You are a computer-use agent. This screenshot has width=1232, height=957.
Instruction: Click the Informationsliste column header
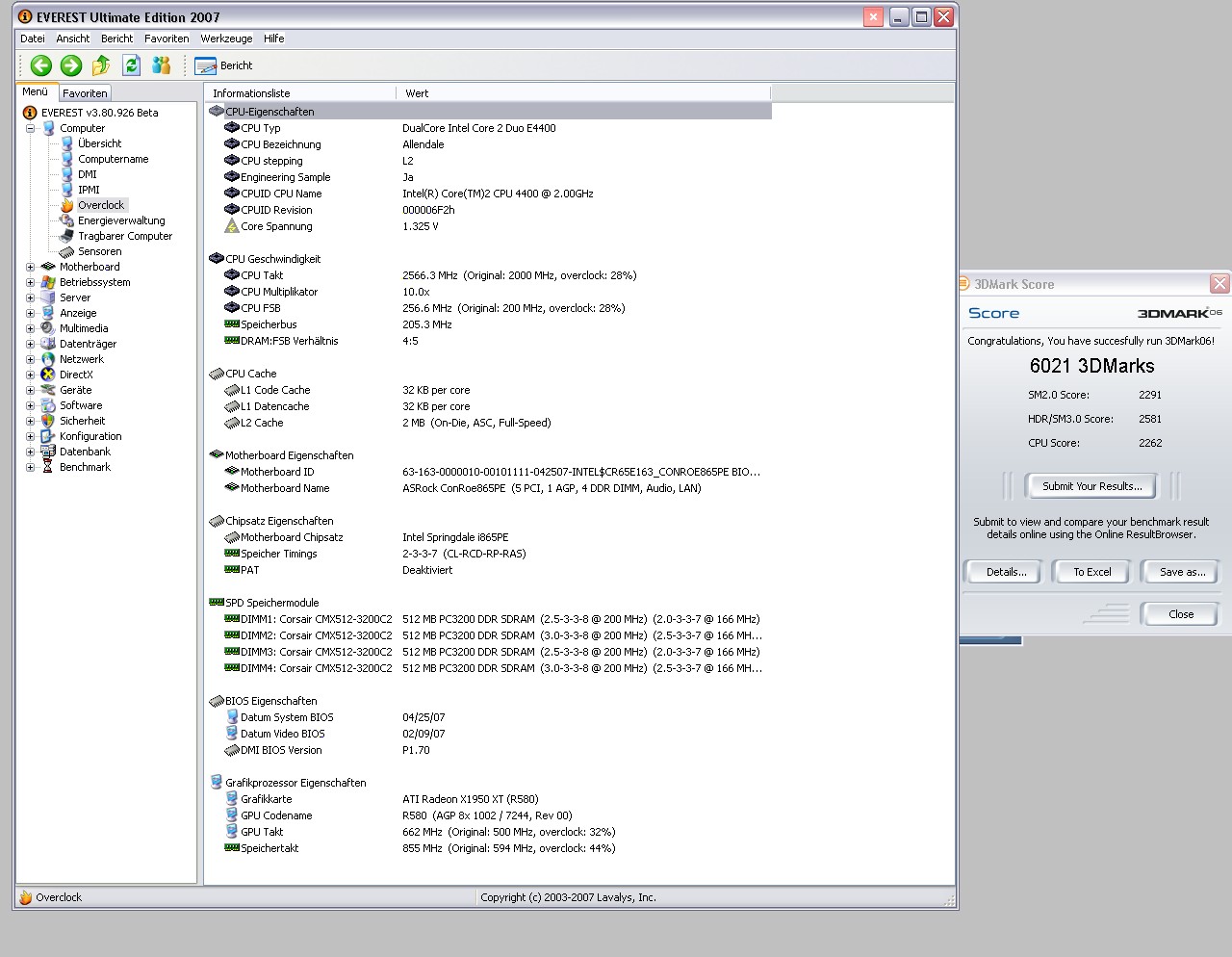click(x=300, y=93)
